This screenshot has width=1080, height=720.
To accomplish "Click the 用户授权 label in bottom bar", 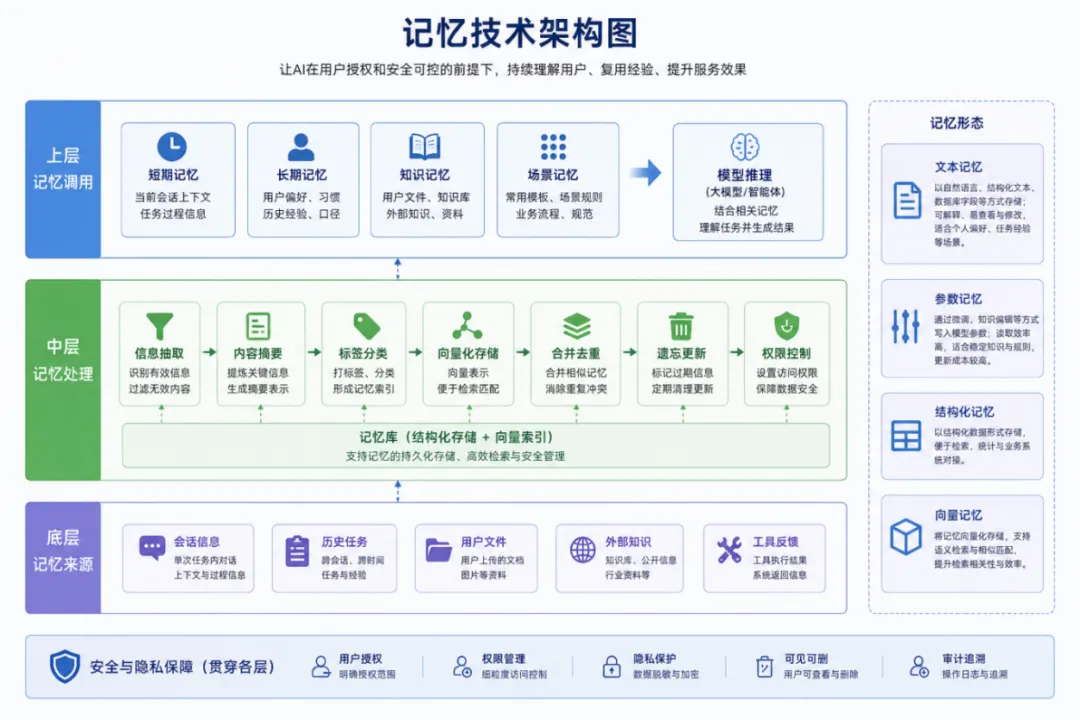I will [x=360, y=659].
